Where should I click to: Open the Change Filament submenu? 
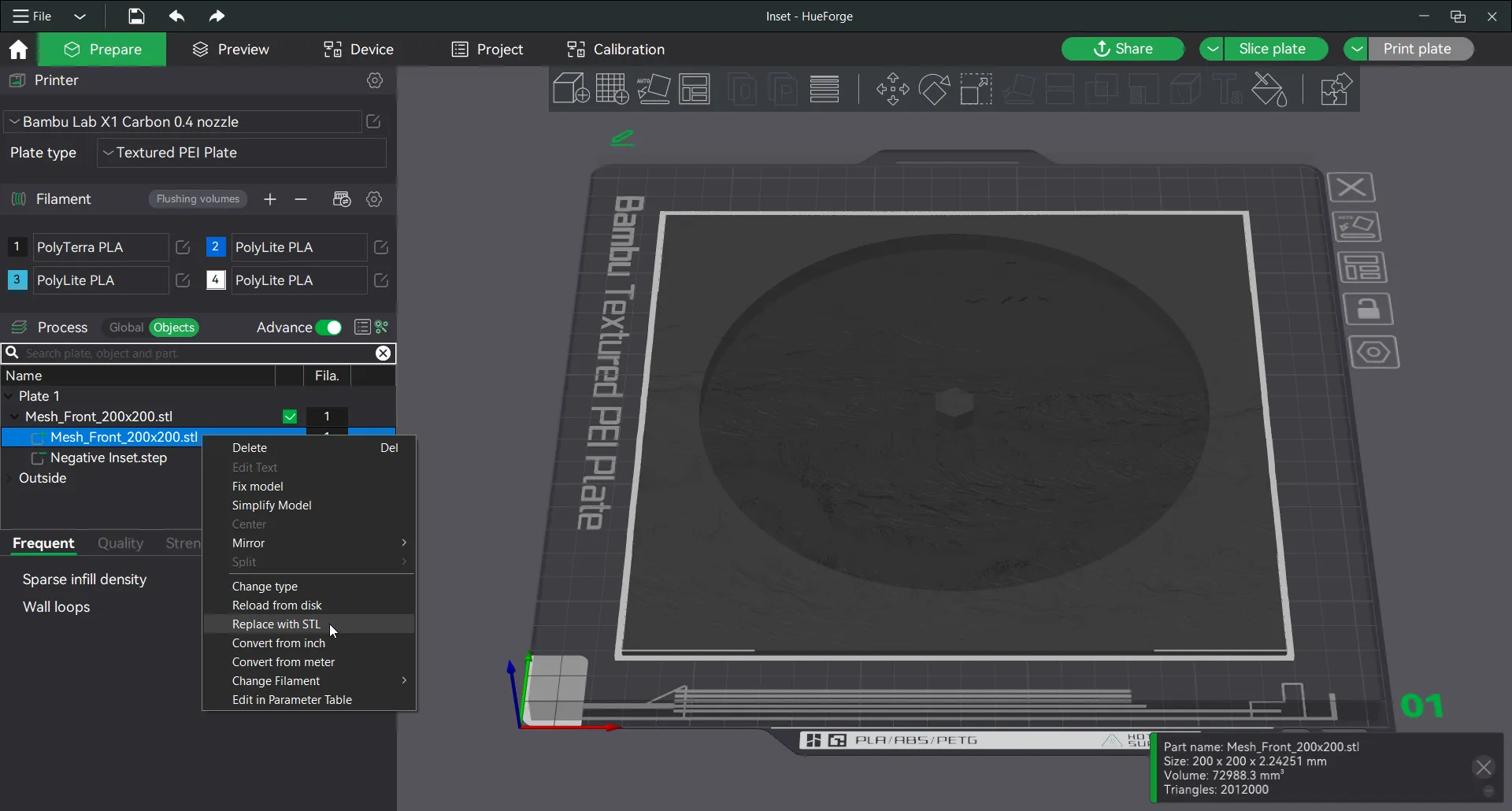tap(309, 681)
